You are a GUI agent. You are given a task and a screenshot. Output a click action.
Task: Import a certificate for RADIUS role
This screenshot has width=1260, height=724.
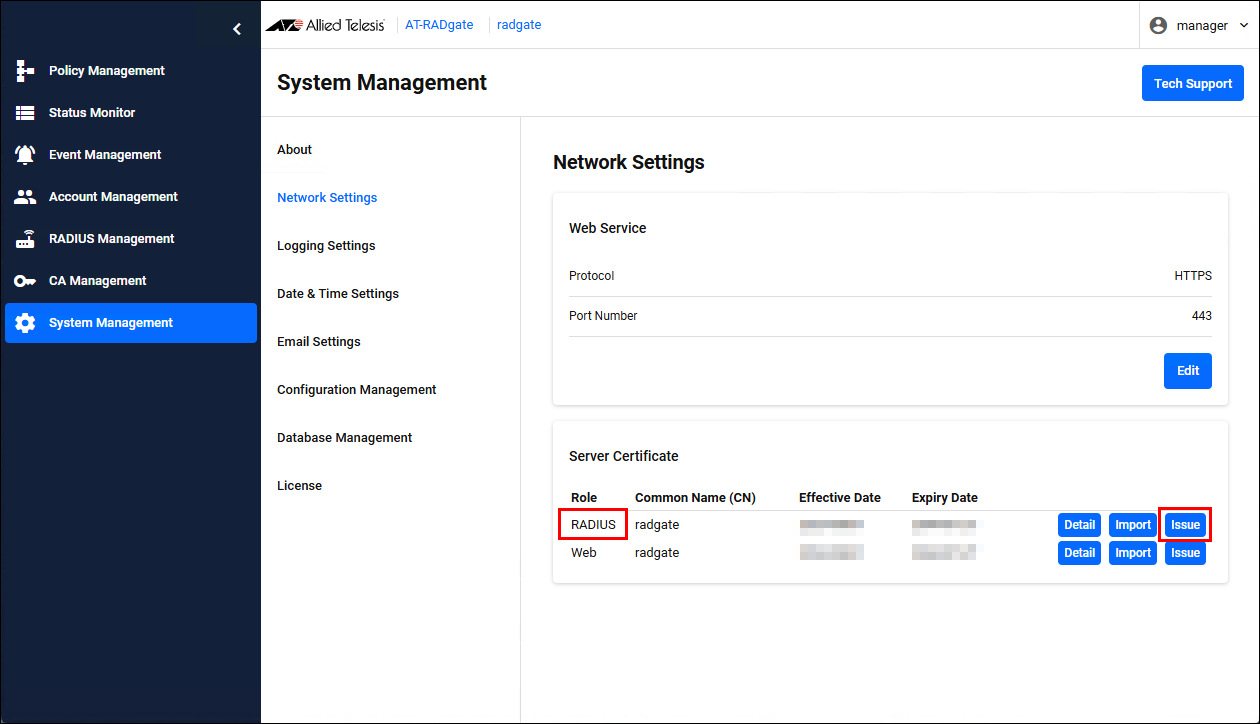(x=1133, y=525)
